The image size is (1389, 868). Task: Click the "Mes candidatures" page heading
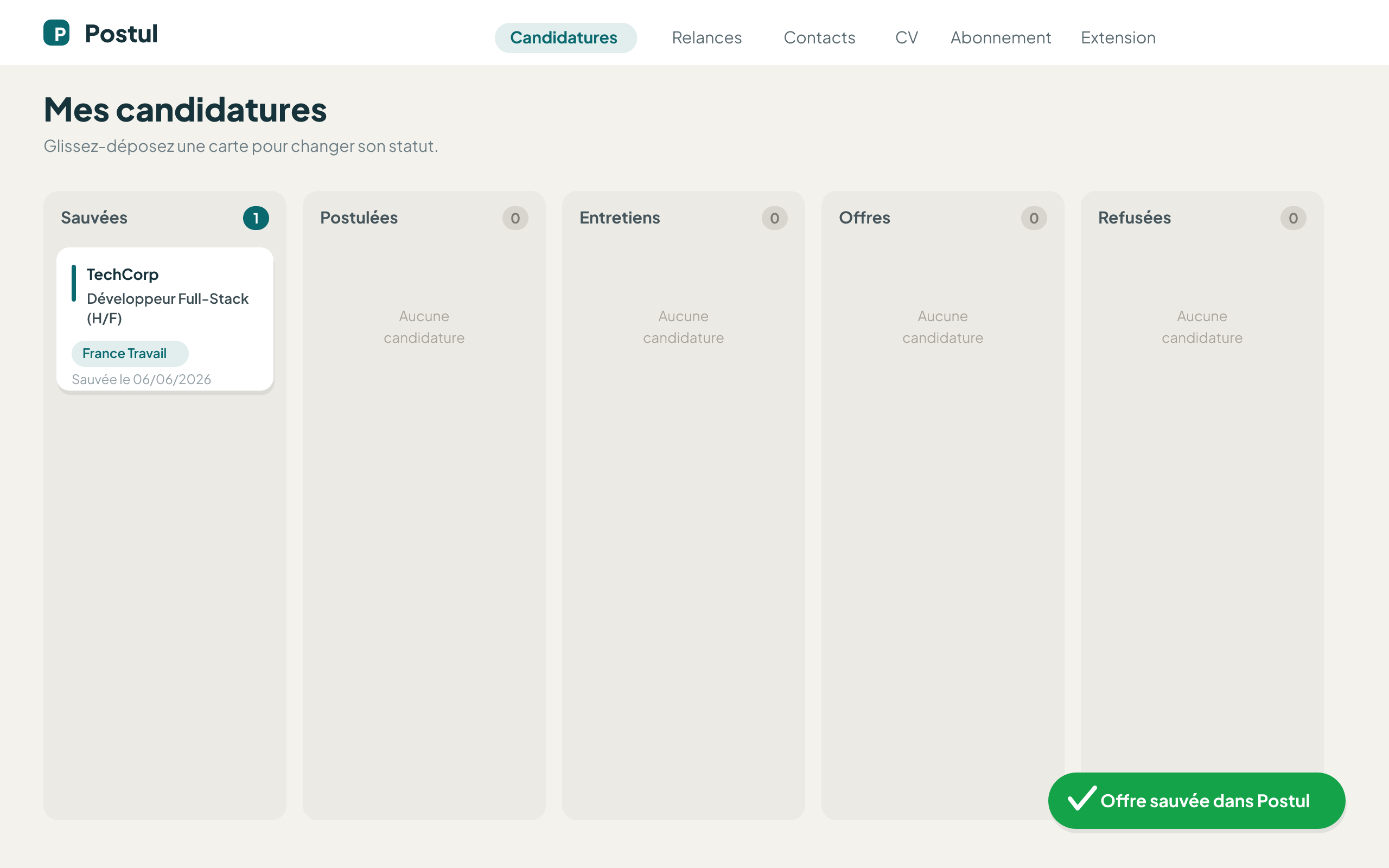click(x=186, y=110)
